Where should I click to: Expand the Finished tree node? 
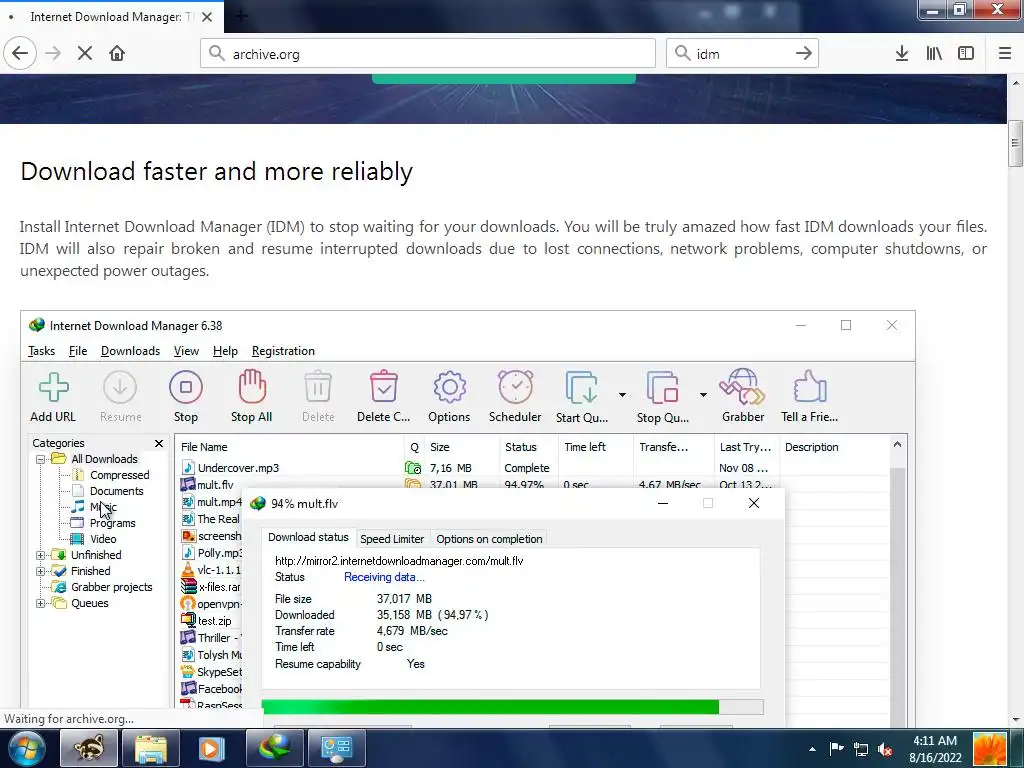(x=40, y=571)
